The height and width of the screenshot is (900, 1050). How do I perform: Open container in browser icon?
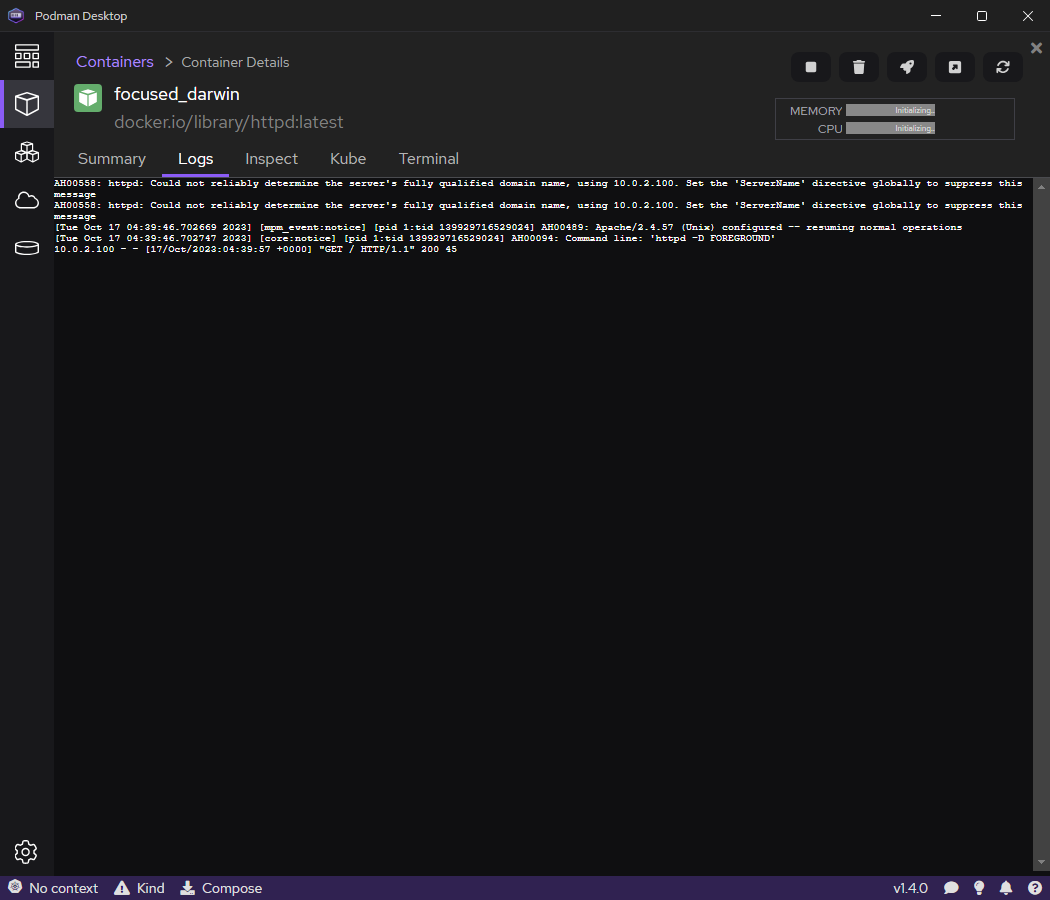(x=955, y=67)
